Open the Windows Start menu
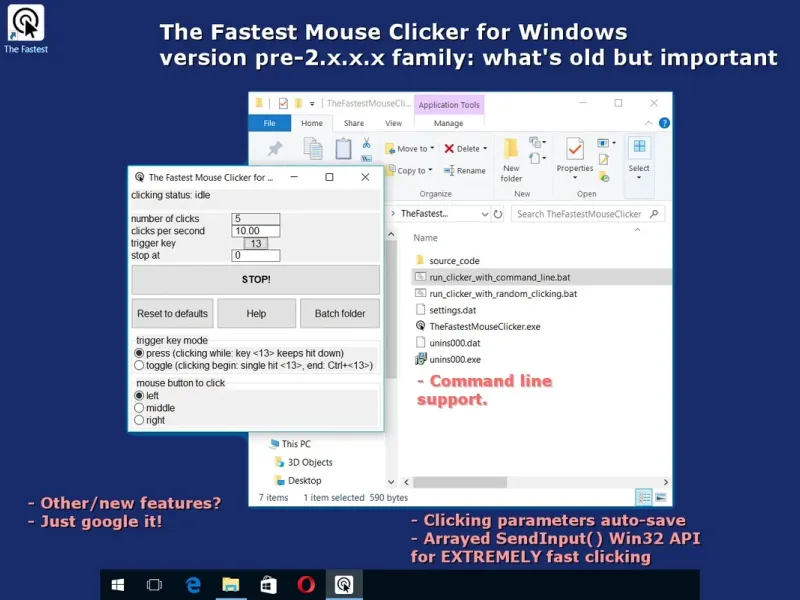 tap(118, 585)
